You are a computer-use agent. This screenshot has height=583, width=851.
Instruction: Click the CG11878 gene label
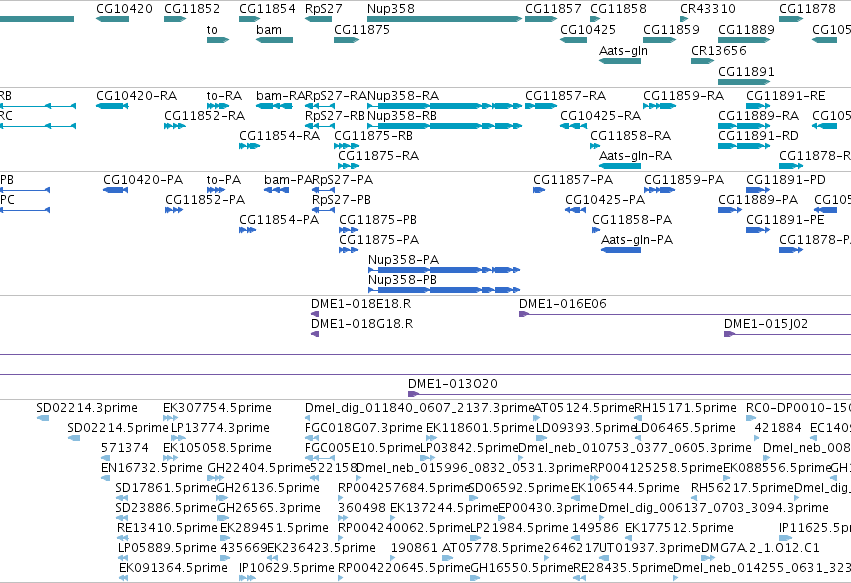(x=807, y=9)
